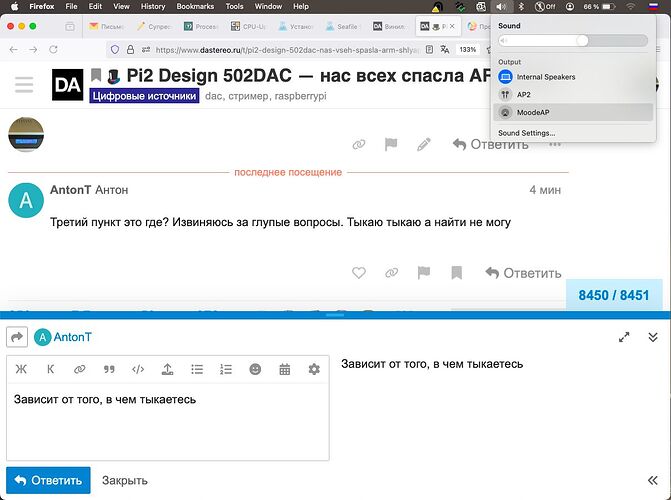Image resolution: width=671 pixels, height=500 pixels.
Task: Click into the reply text input area
Action: click(168, 422)
